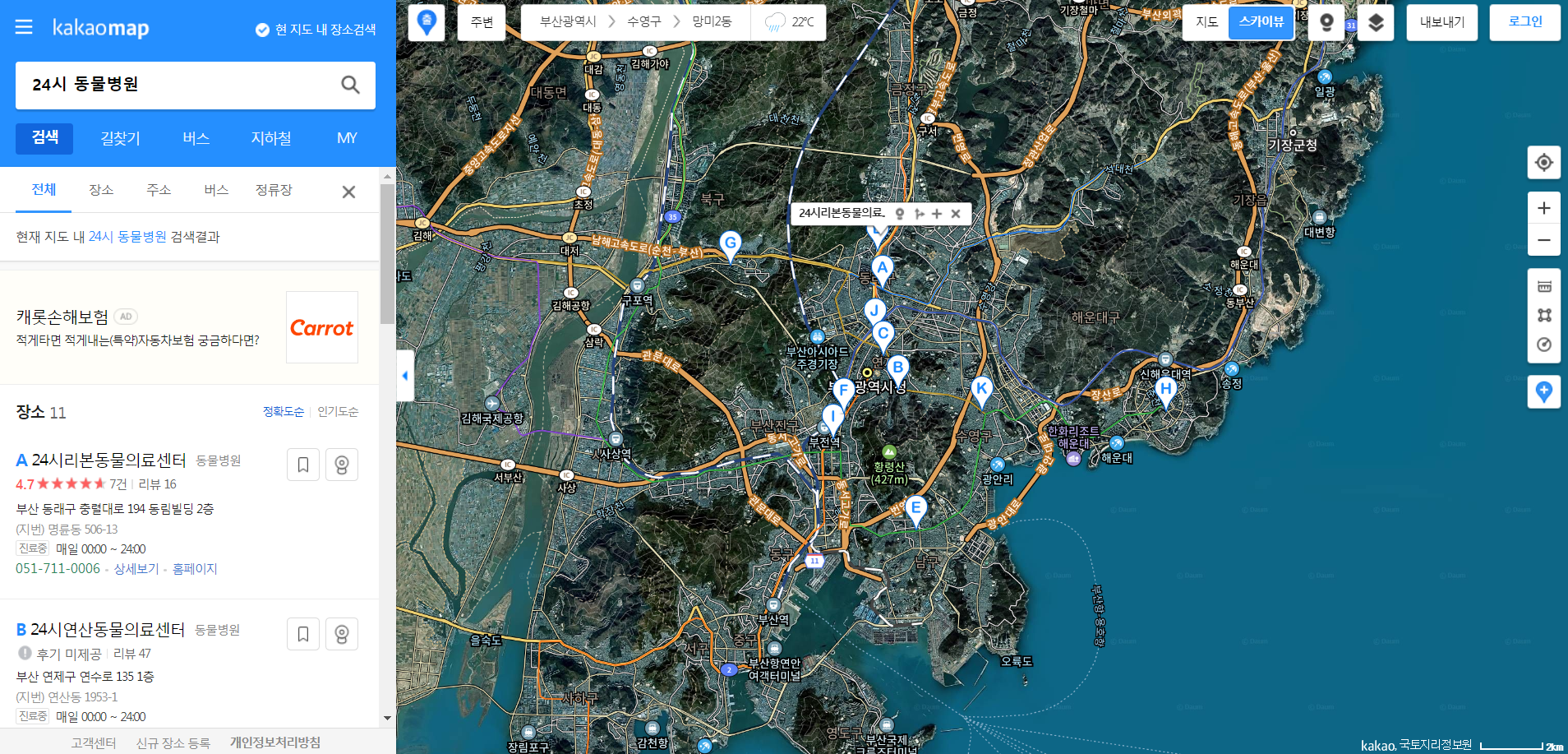Sort results by 정확도순
This screenshot has width=1568, height=754.
tap(283, 411)
